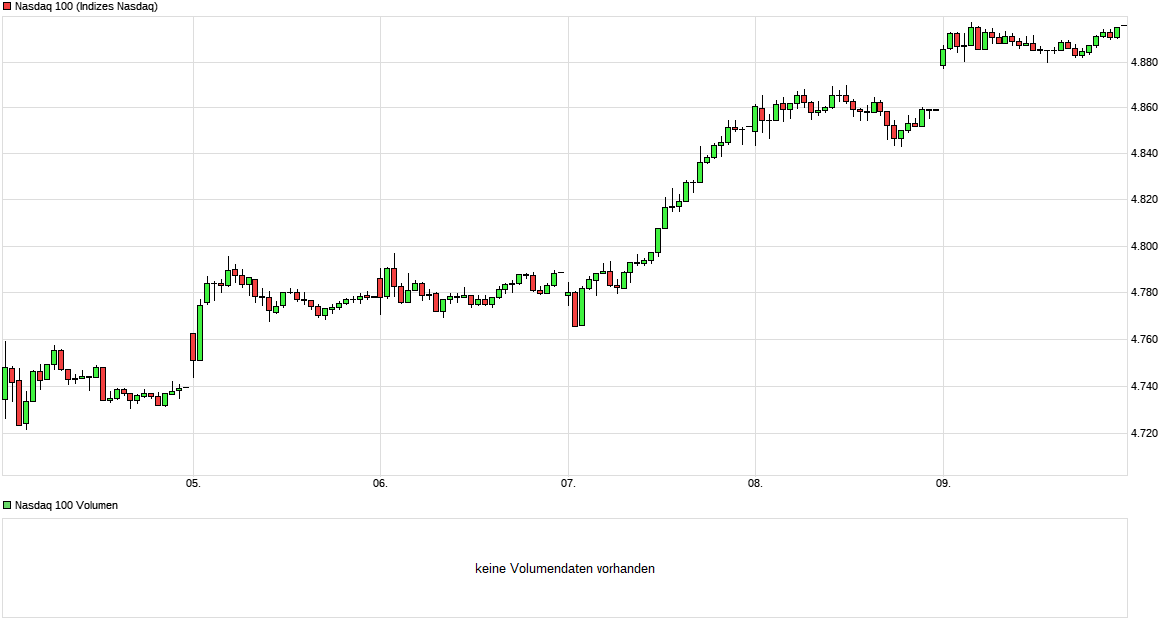Click the 4.840 price axis label

(1144, 153)
